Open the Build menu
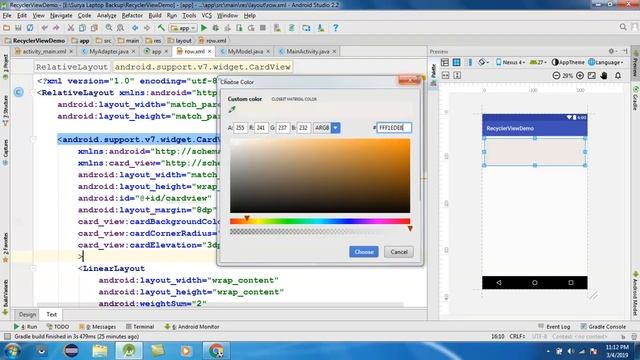The height and width of the screenshot is (360, 640). 155,16
